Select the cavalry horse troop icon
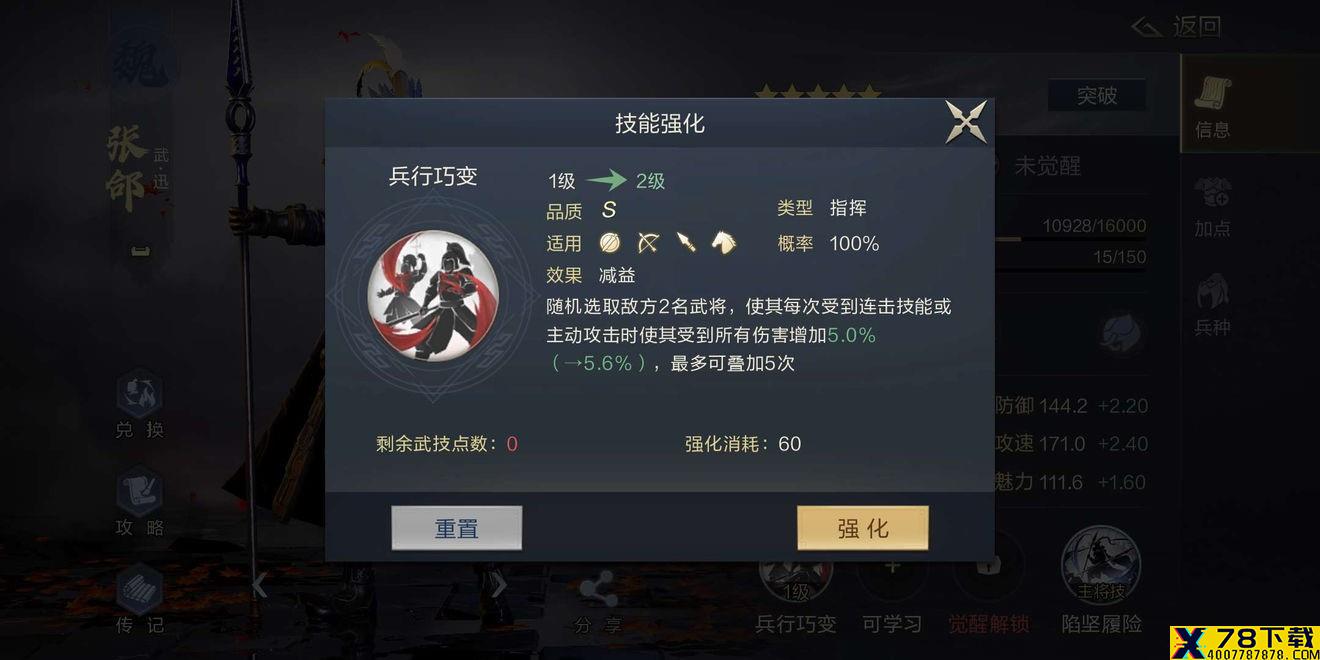Image resolution: width=1320 pixels, height=660 pixels. coord(723,242)
